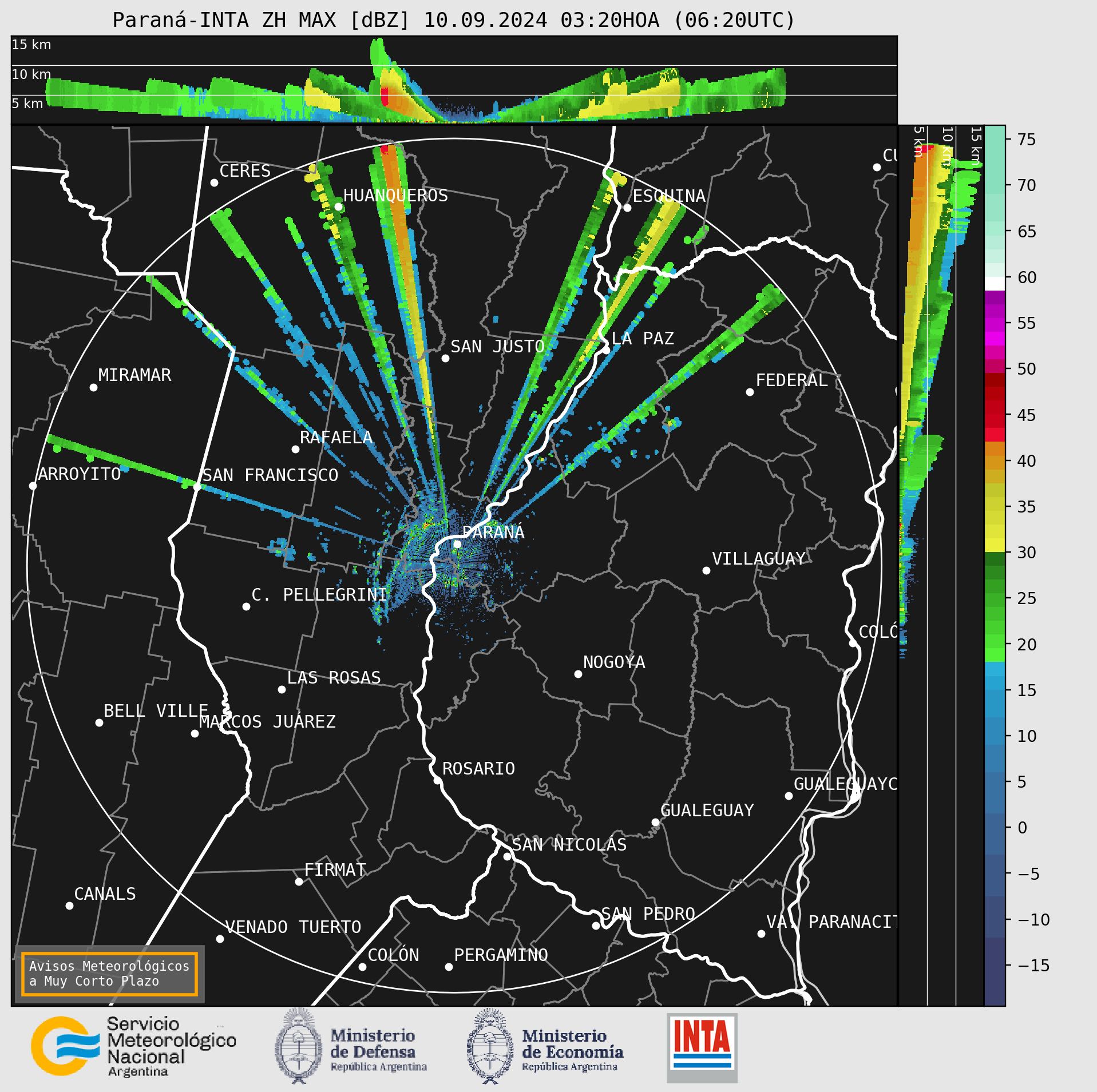Click the BELL VILLE label
Screen dimensions: 1097x1092
tap(156, 711)
